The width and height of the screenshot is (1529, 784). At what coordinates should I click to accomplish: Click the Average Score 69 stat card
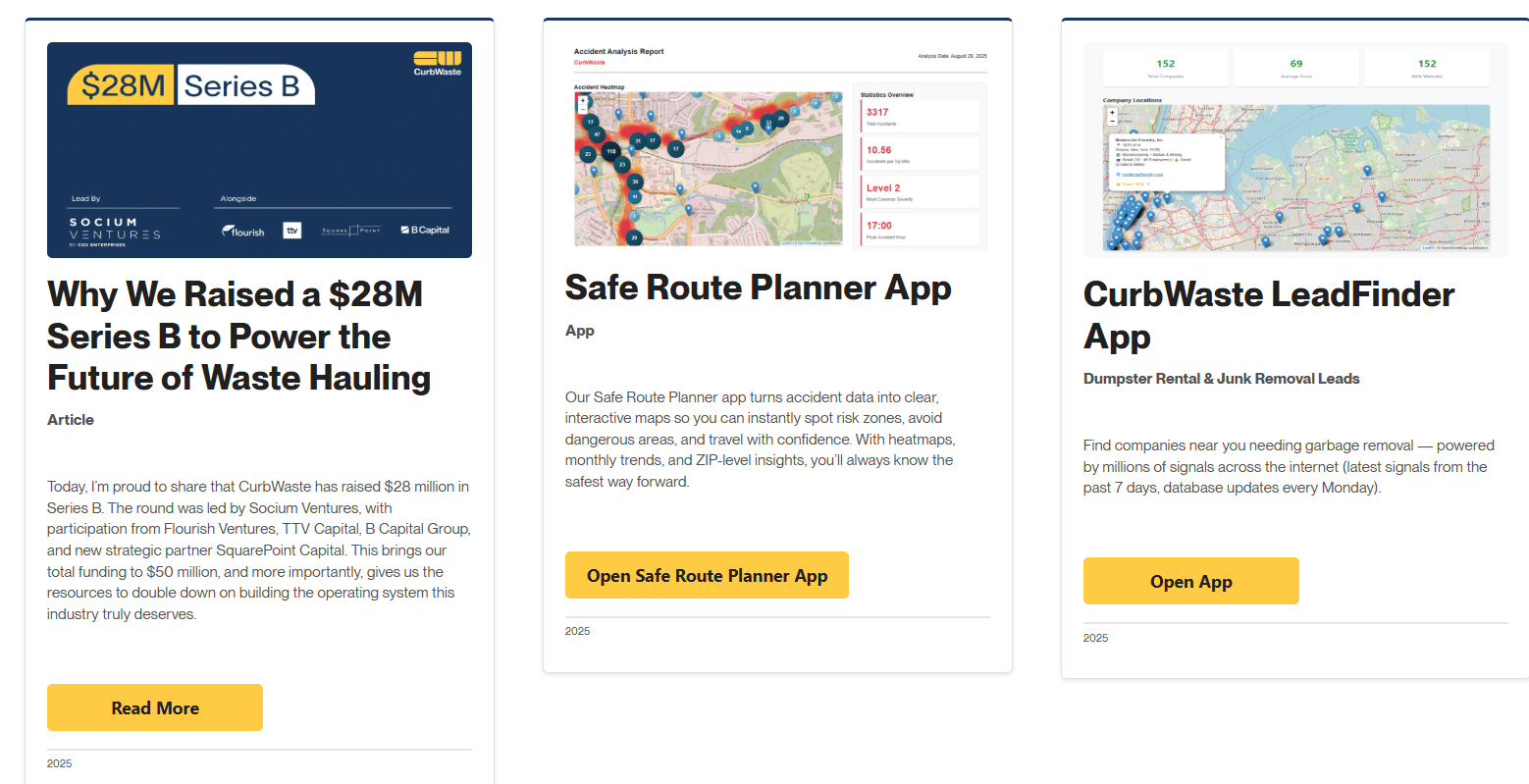click(x=1295, y=68)
